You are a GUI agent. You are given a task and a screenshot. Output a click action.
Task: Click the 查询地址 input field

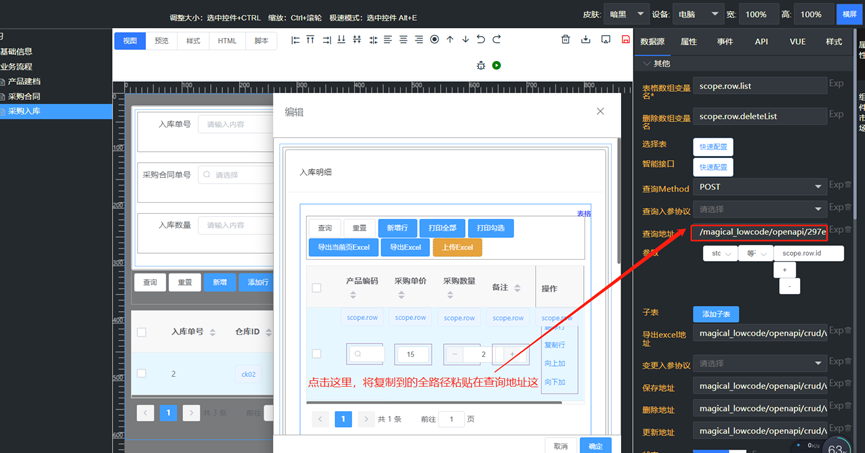(760, 232)
